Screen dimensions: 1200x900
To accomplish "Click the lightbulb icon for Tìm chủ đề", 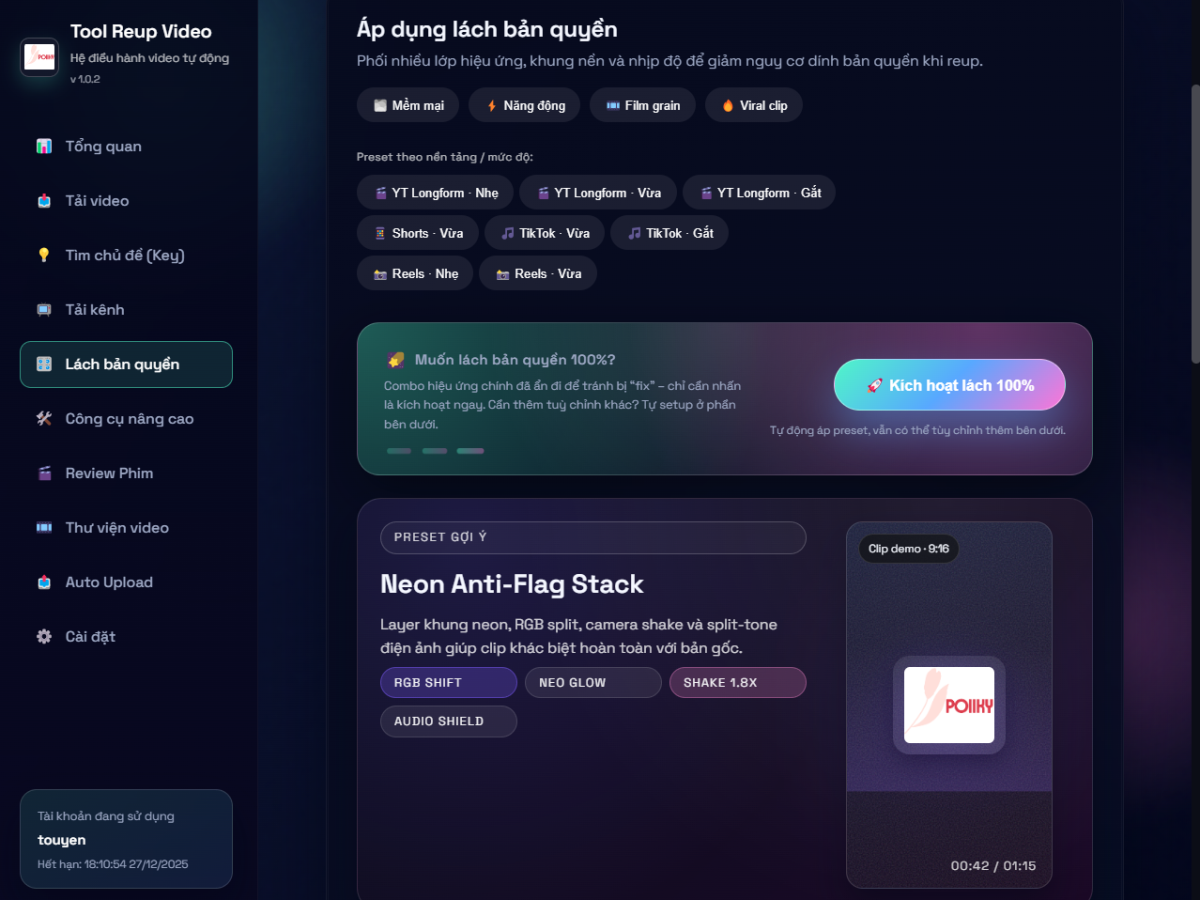I will click(x=44, y=255).
